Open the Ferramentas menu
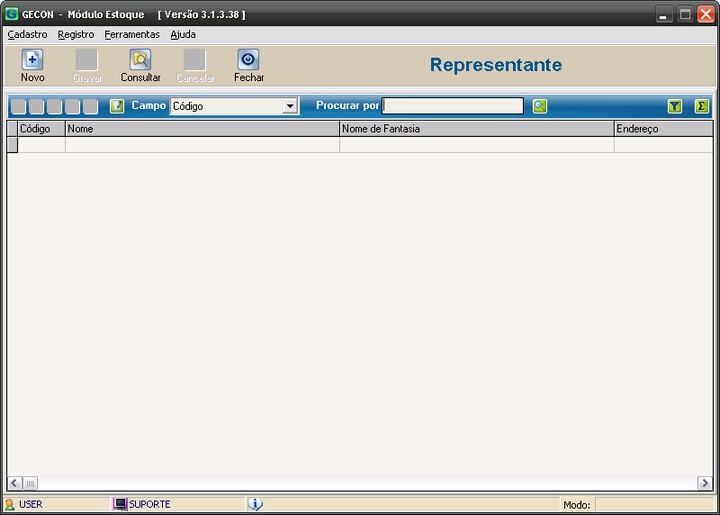The height and width of the screenshot is (515, 720). 132,34
